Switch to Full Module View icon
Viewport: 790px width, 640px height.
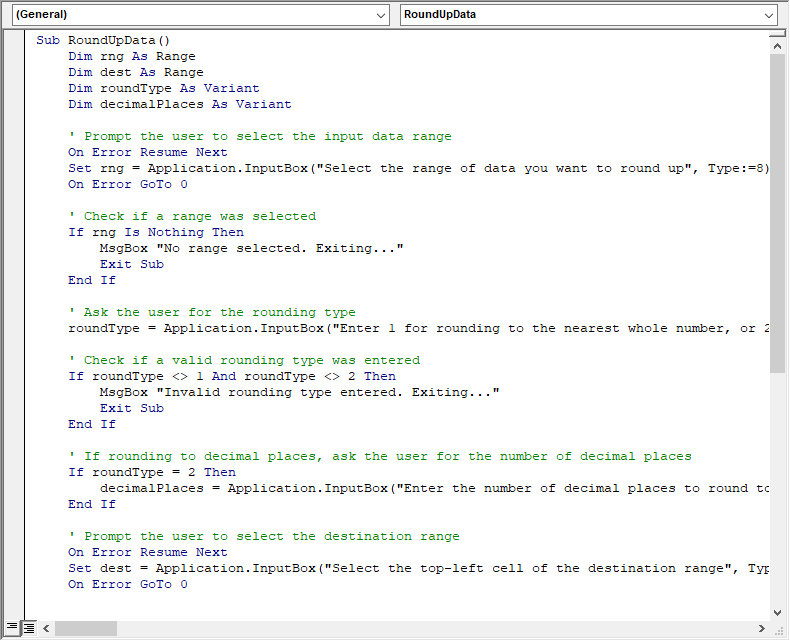tap(29, 628)
